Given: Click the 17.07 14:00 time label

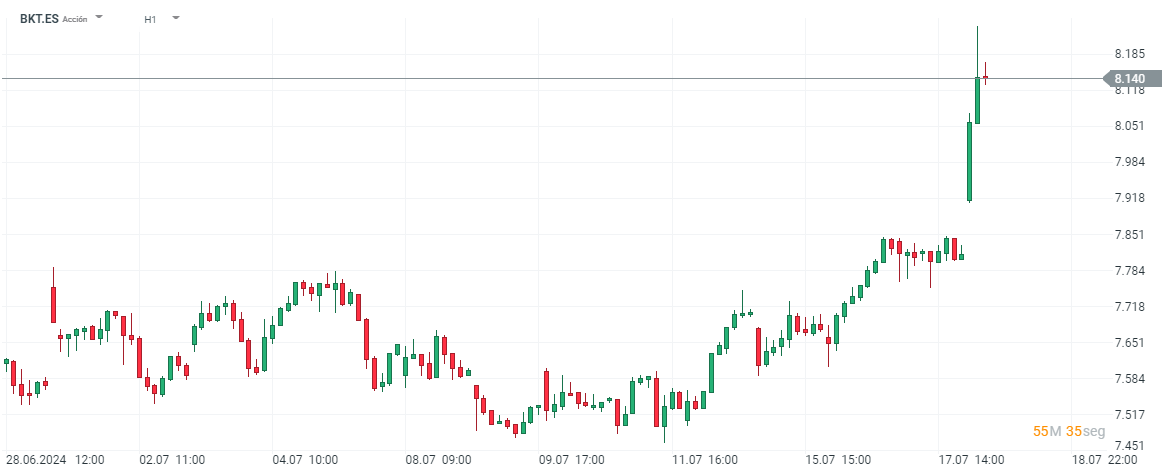Looking at the screenshot, I should pos(971,460).
